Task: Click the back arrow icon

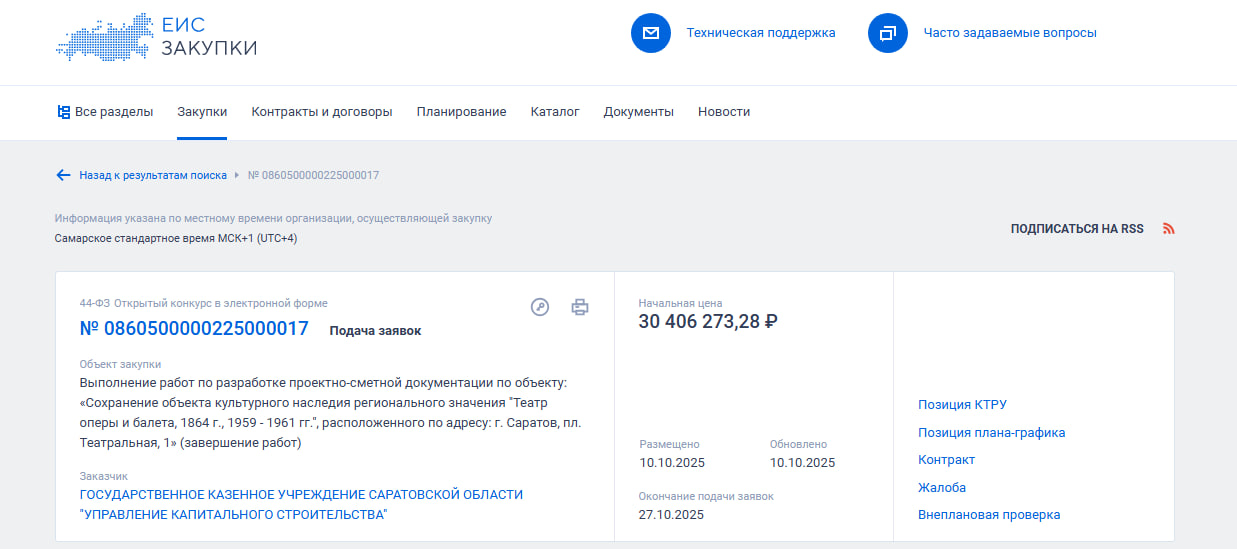Action: point(63,175)
